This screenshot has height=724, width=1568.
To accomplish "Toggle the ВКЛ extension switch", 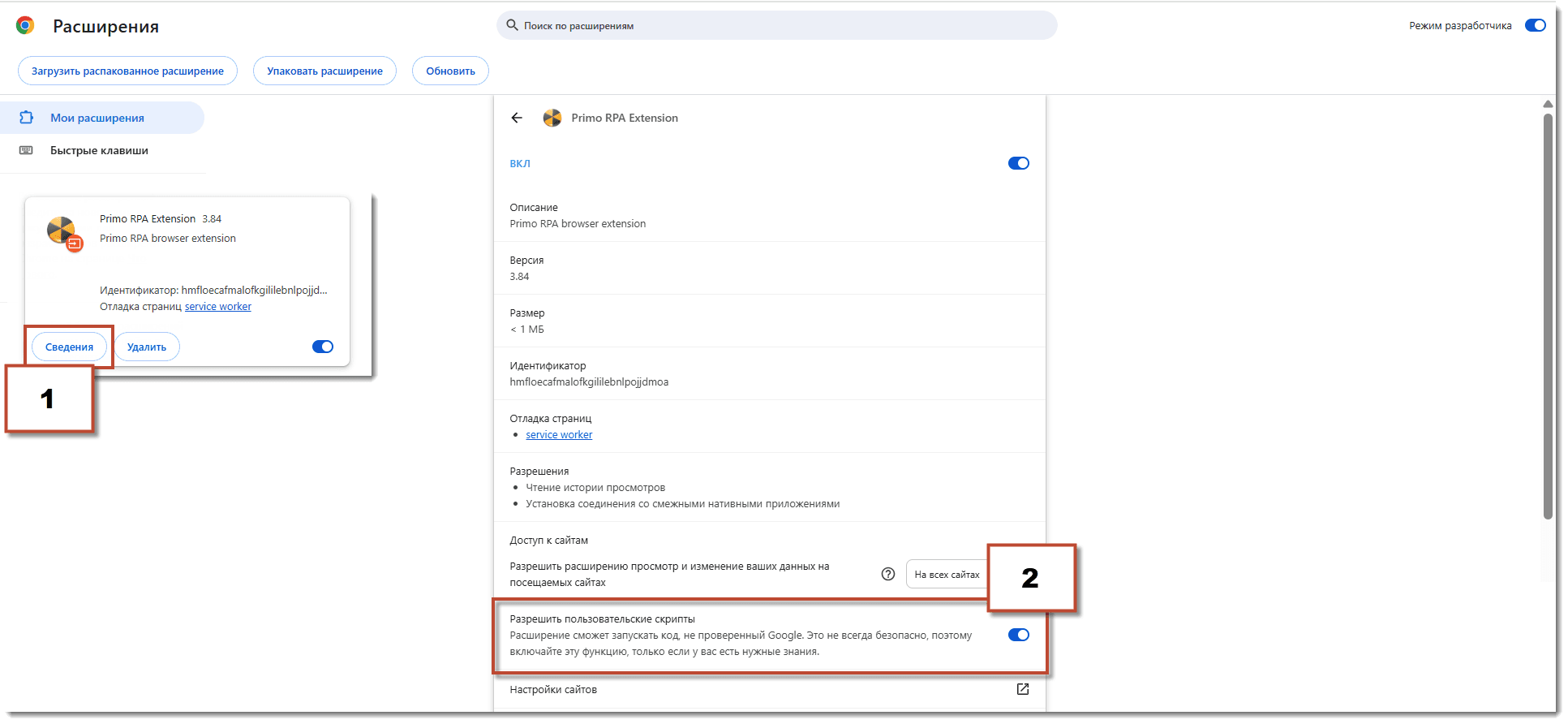I will click(1019, 163).
